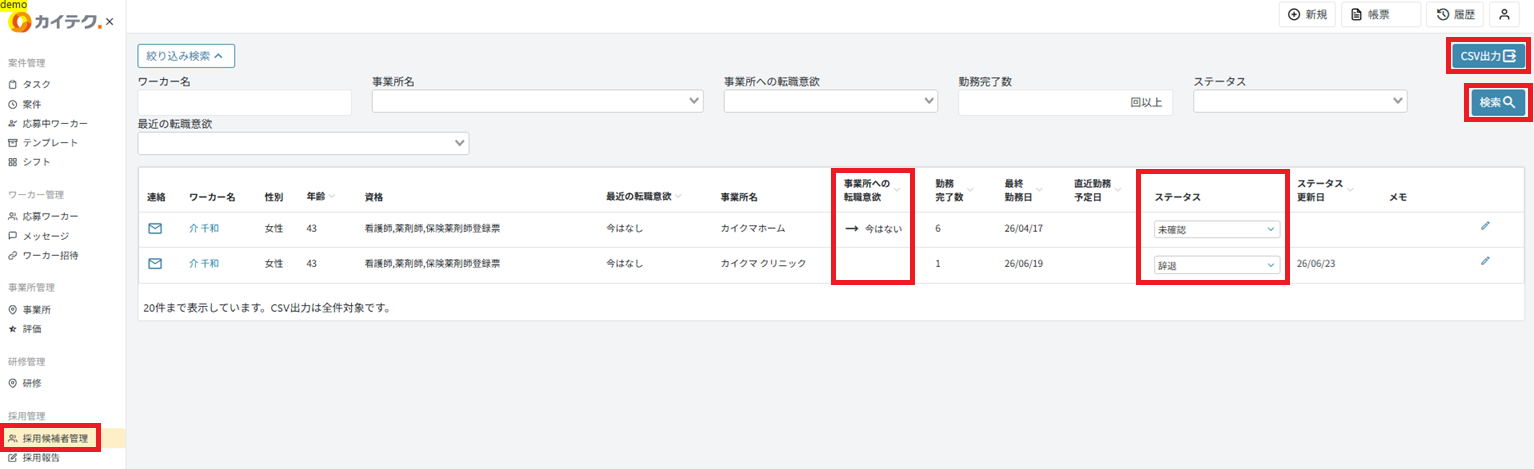Sort by 直近勤務予定日 column arrow
The image size is (1534, 469).
coord(1117,190)
